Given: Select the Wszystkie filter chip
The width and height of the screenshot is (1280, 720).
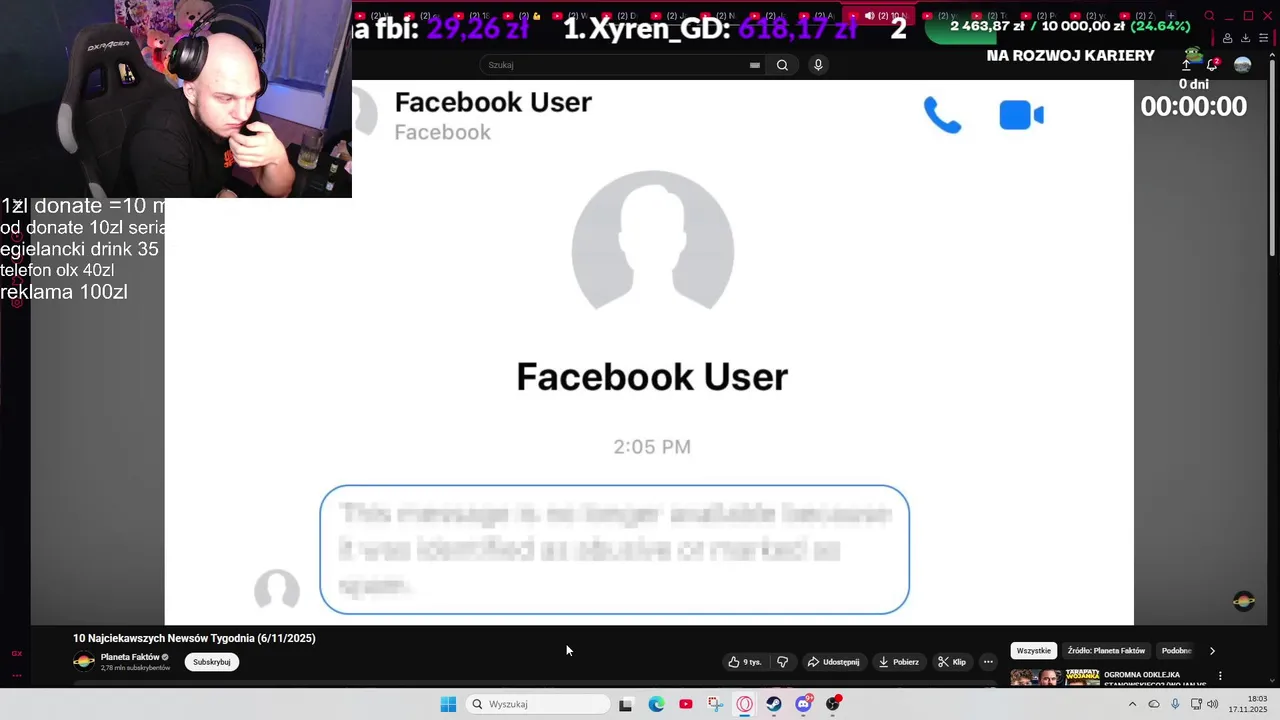Looking at the screenshot, I should [x=1033, y=651].
